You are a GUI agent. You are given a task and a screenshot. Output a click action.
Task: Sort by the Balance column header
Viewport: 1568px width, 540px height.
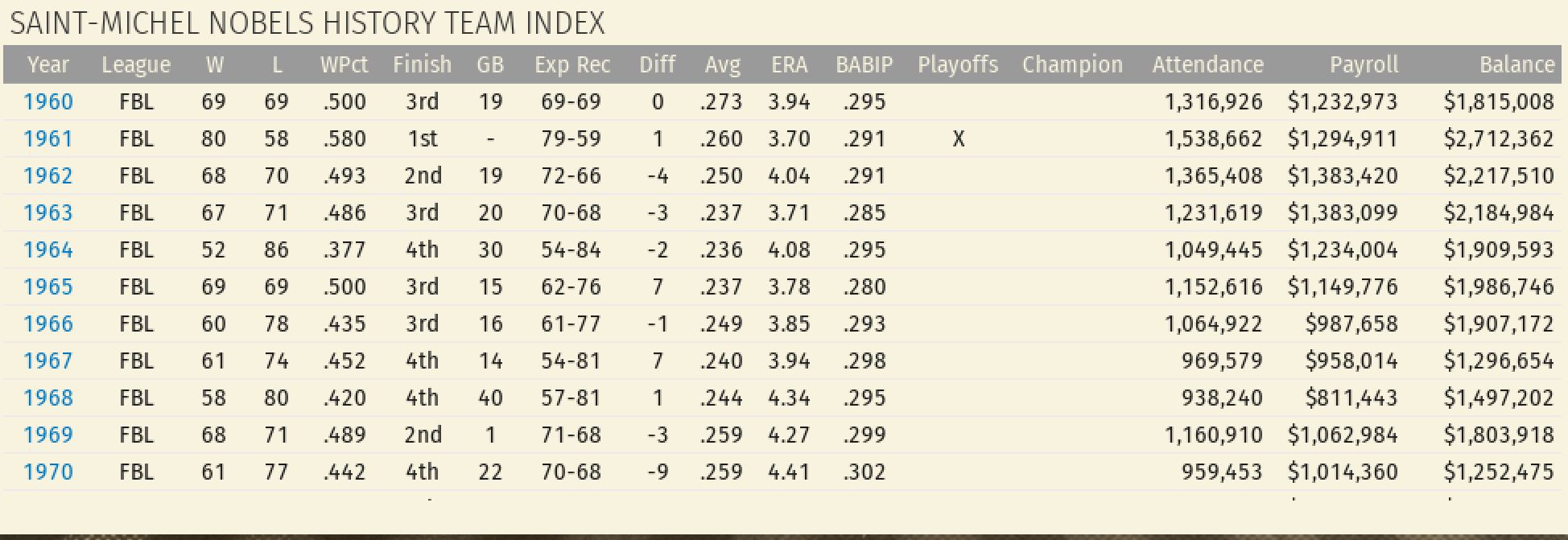(x=1516, y=65)
